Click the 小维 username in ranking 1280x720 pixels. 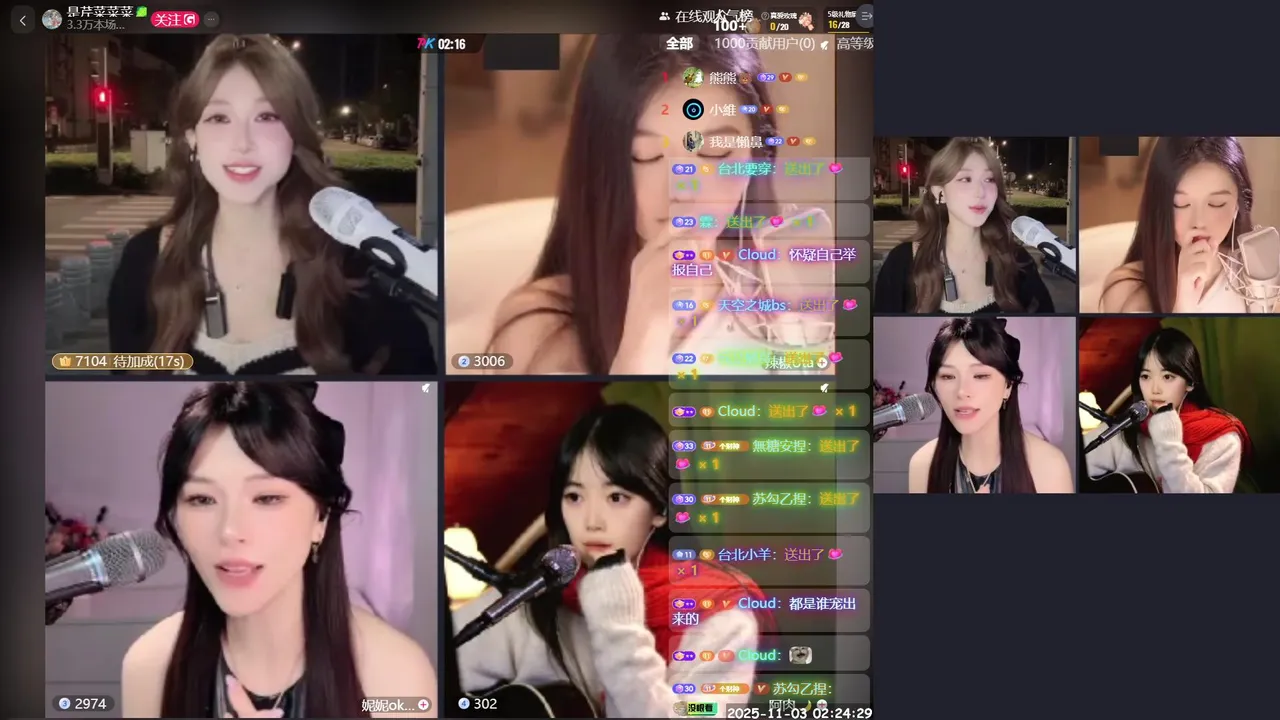722,109
